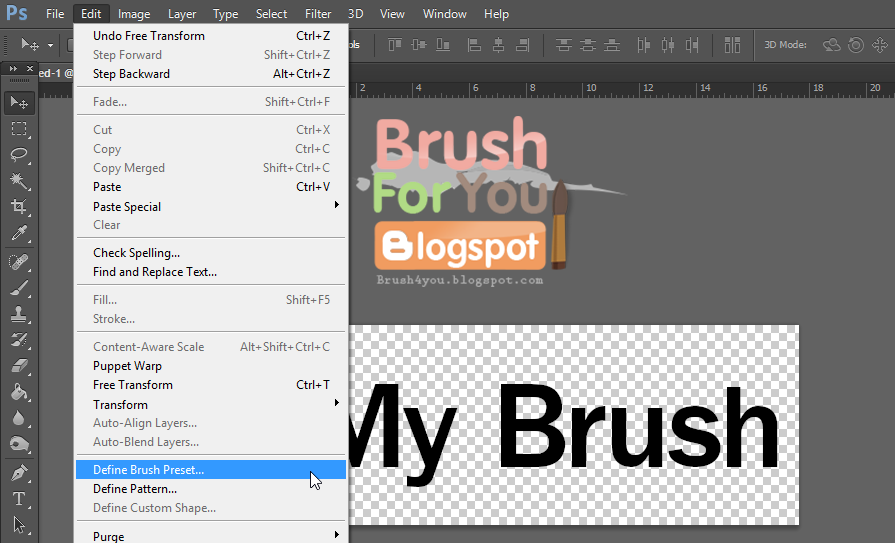Choose Free Transform menu item
Viewport: 895px width, 543px height.
[x=211, y=385]
